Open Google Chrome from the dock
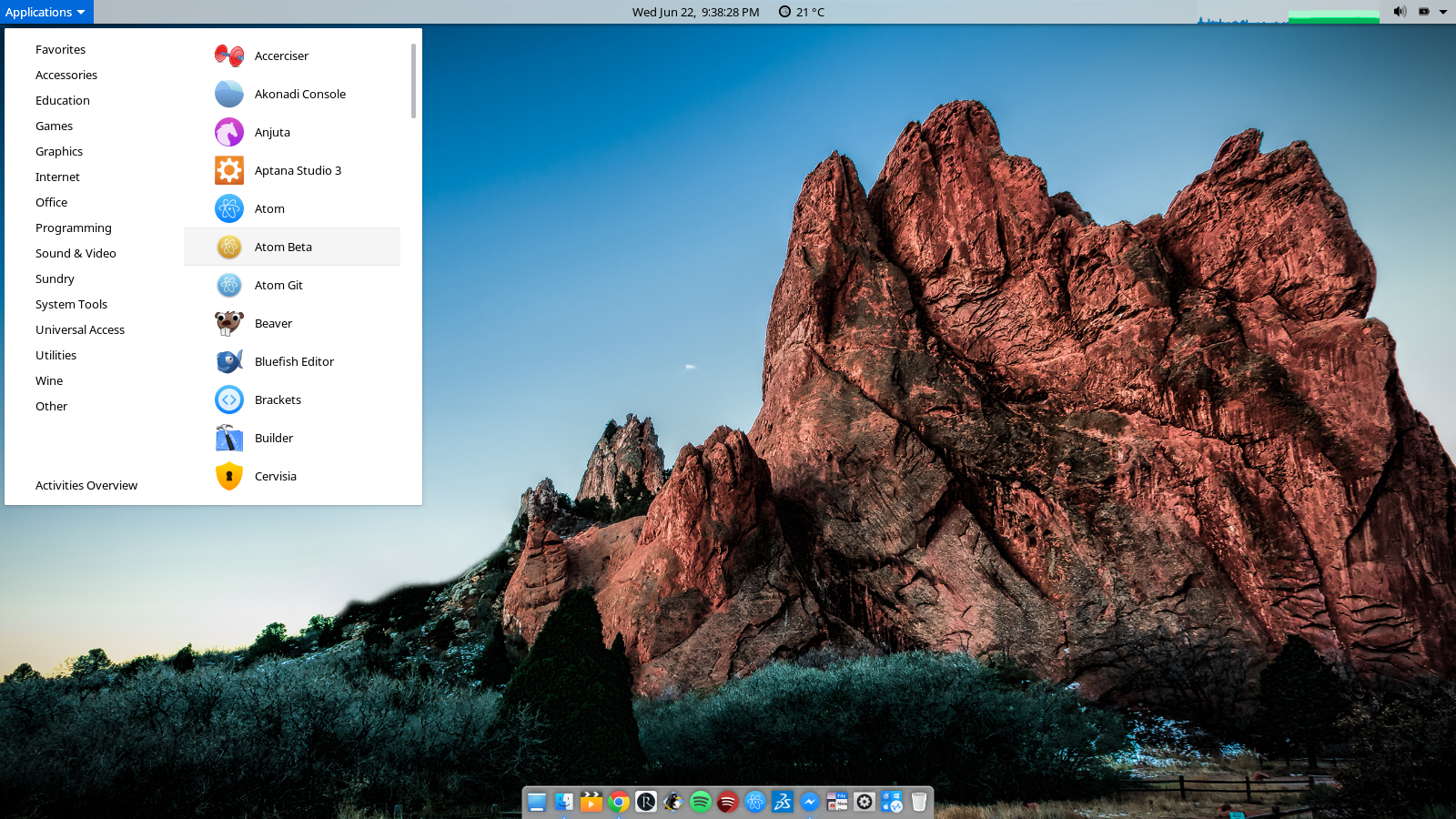 (x=619, y=802)
